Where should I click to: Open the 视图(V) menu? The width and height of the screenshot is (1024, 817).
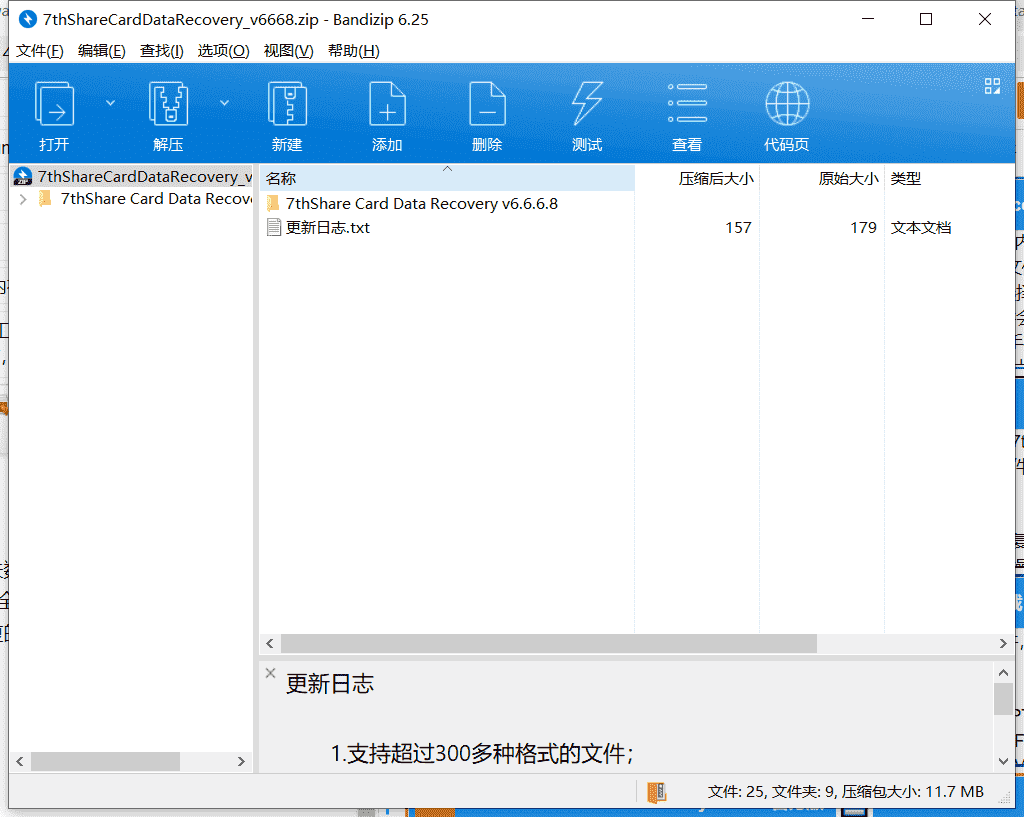click(x=288, y=50)
